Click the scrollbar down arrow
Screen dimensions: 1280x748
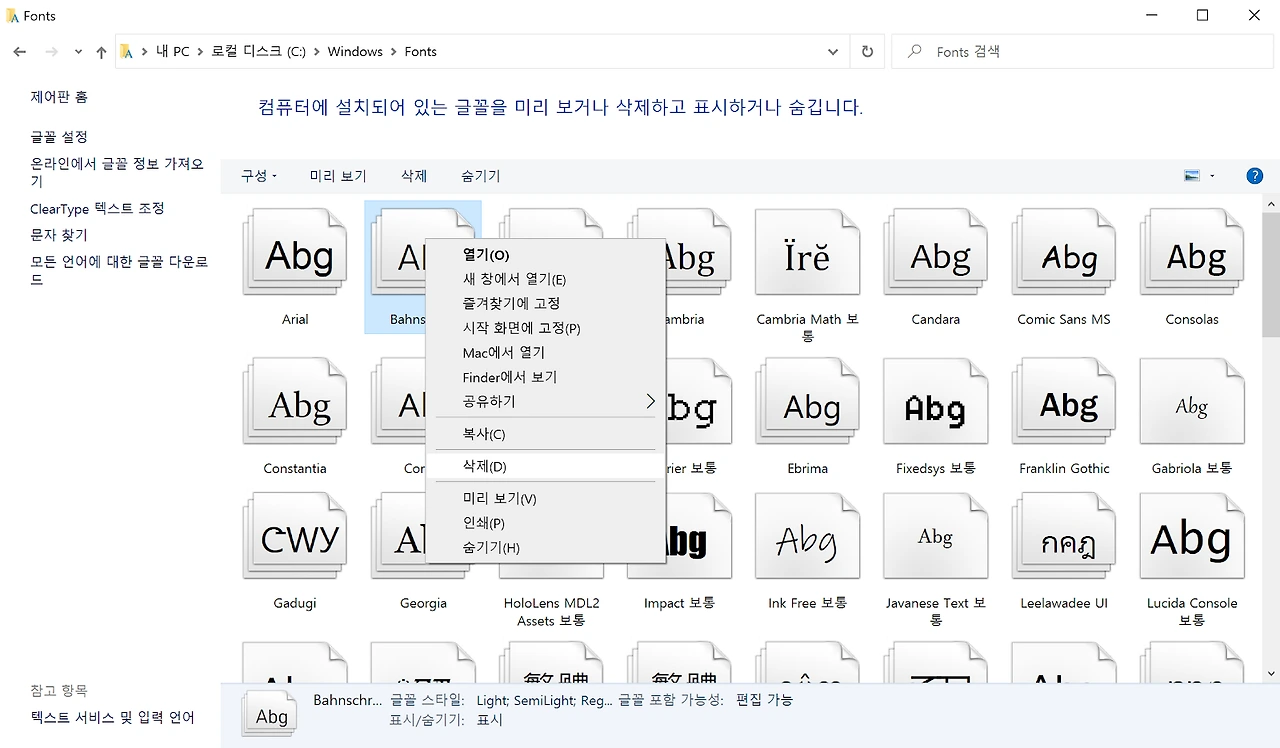[1271, 674]
